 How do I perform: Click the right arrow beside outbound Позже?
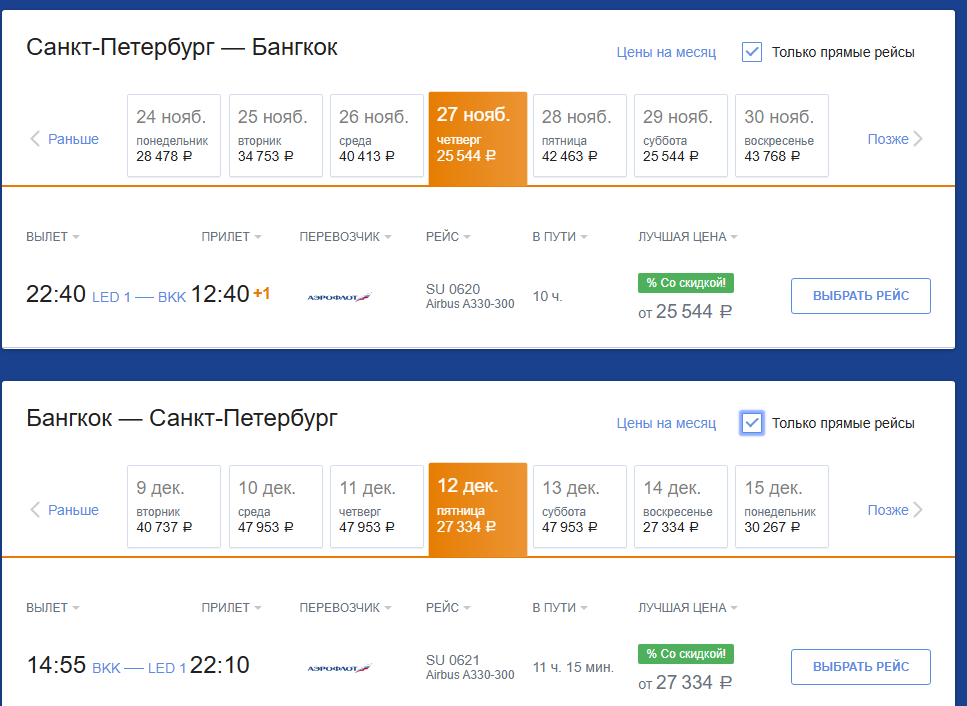coord(918,139)
